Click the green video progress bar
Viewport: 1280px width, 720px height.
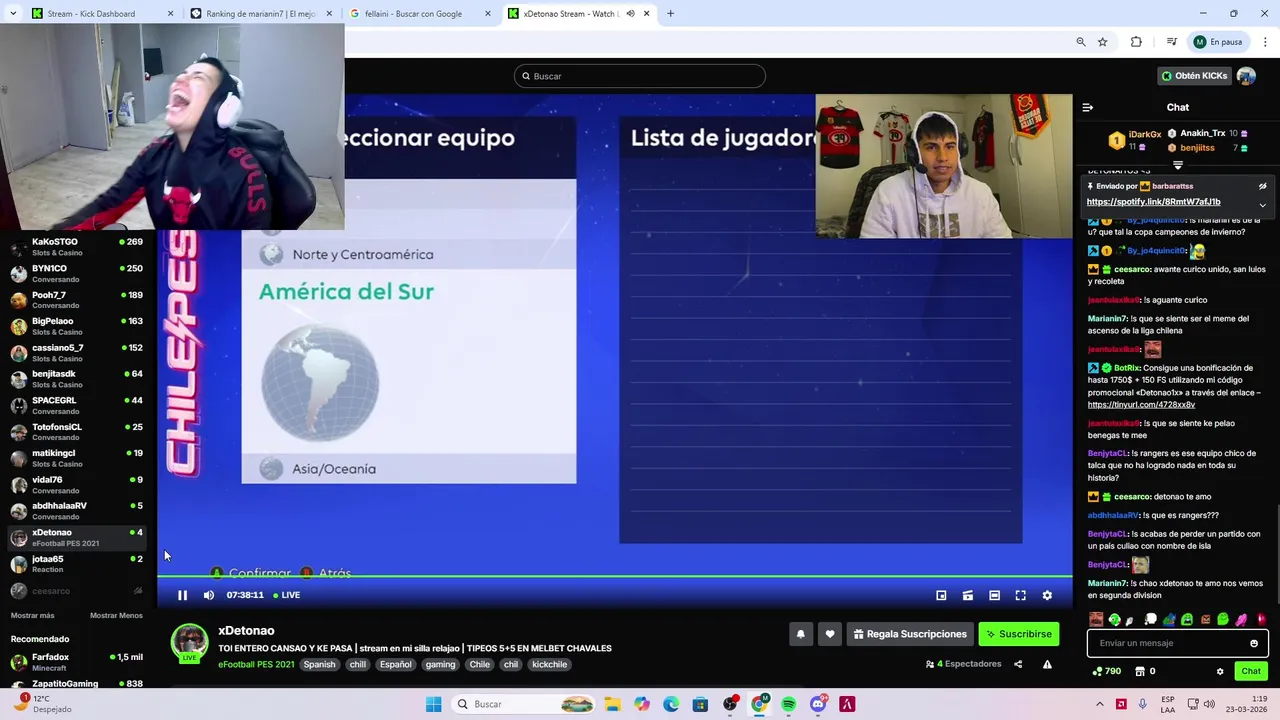click(615, 576)
